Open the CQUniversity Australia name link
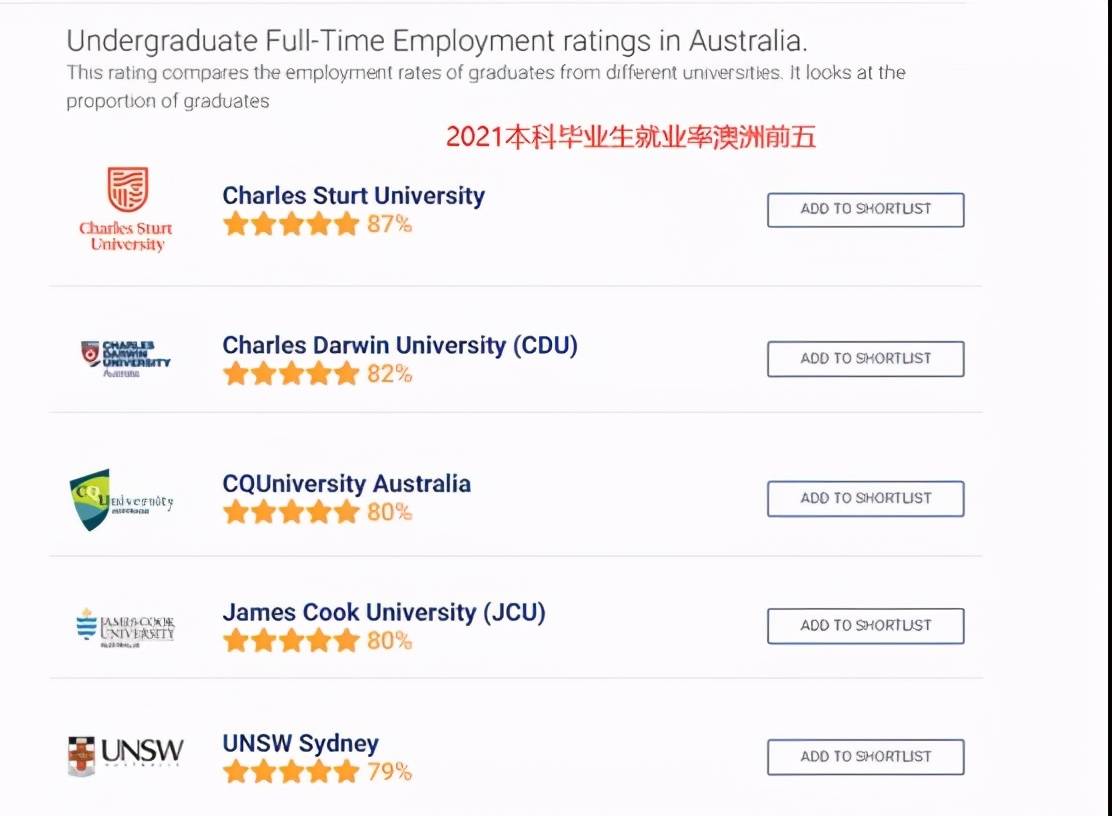1112x816 pixels. 346,483
